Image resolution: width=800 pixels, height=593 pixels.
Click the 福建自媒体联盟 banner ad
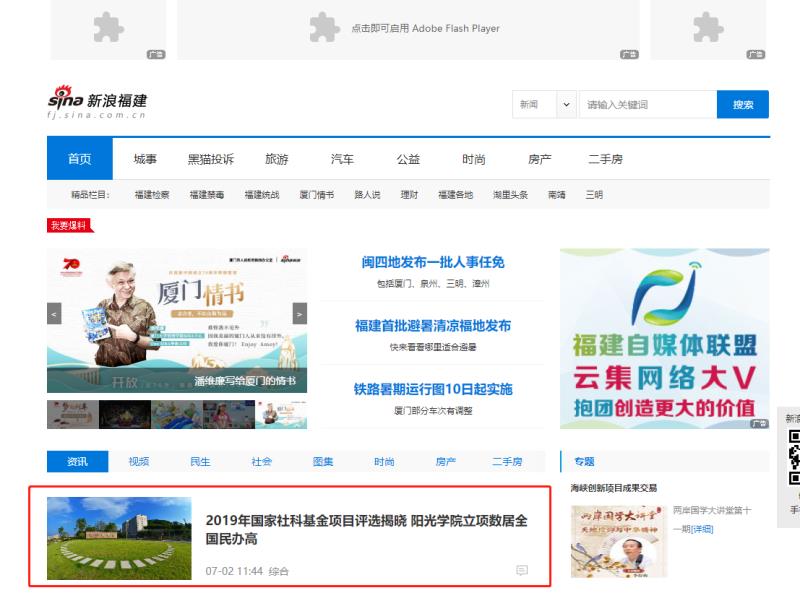click(664, 339)
